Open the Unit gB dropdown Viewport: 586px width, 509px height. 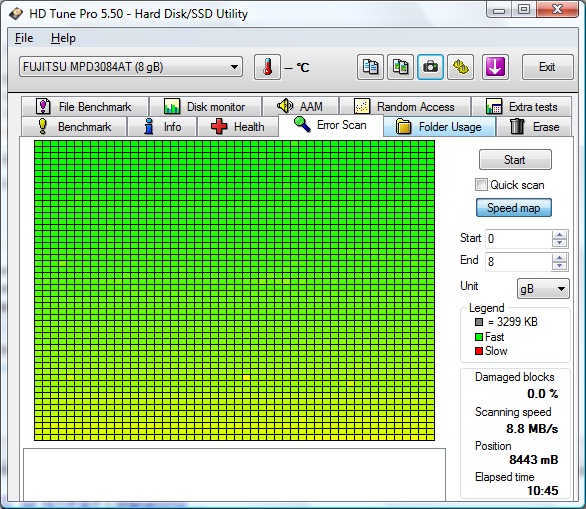pos(543,289)
